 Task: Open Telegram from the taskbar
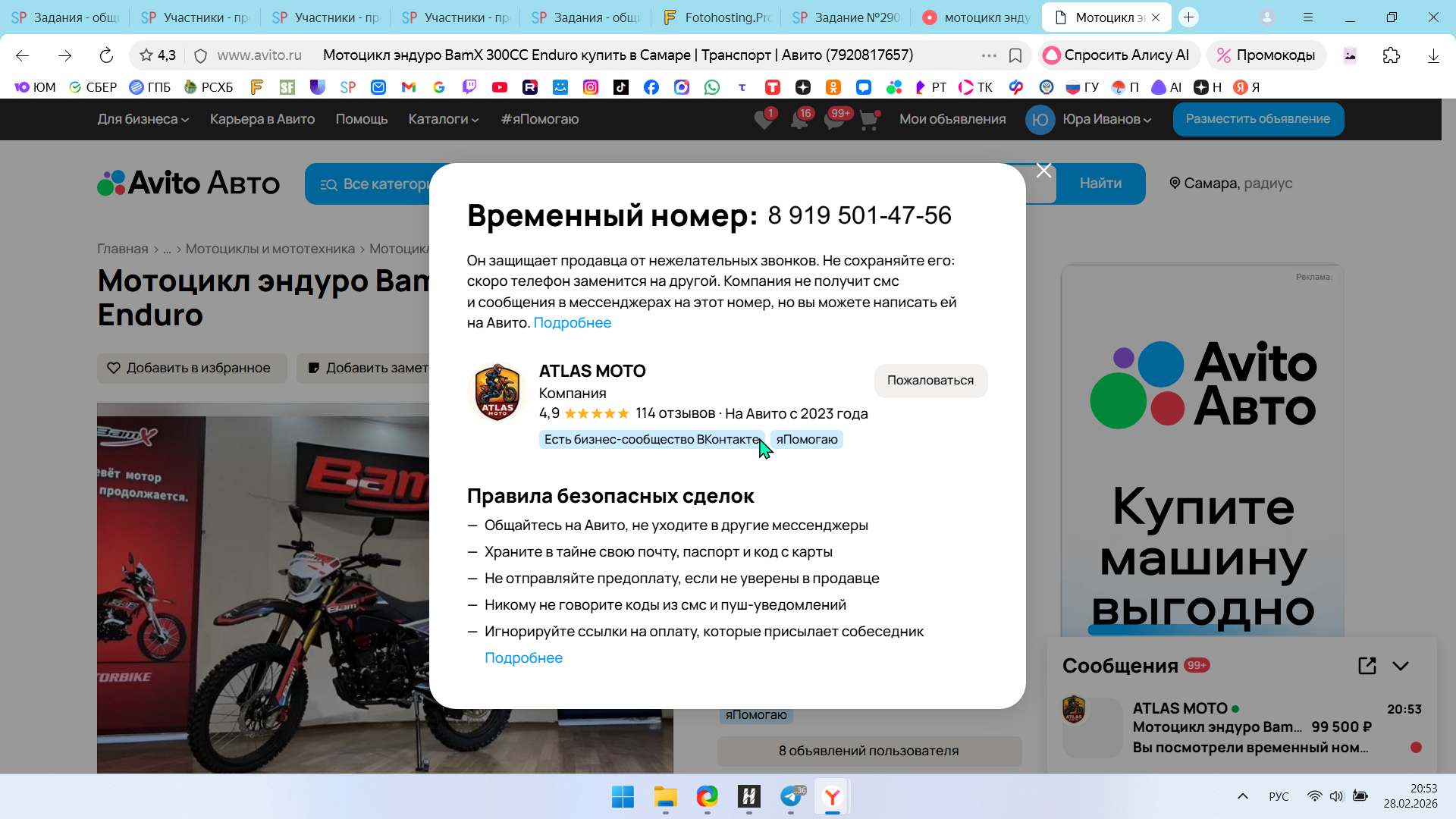[x=790, y=796]
